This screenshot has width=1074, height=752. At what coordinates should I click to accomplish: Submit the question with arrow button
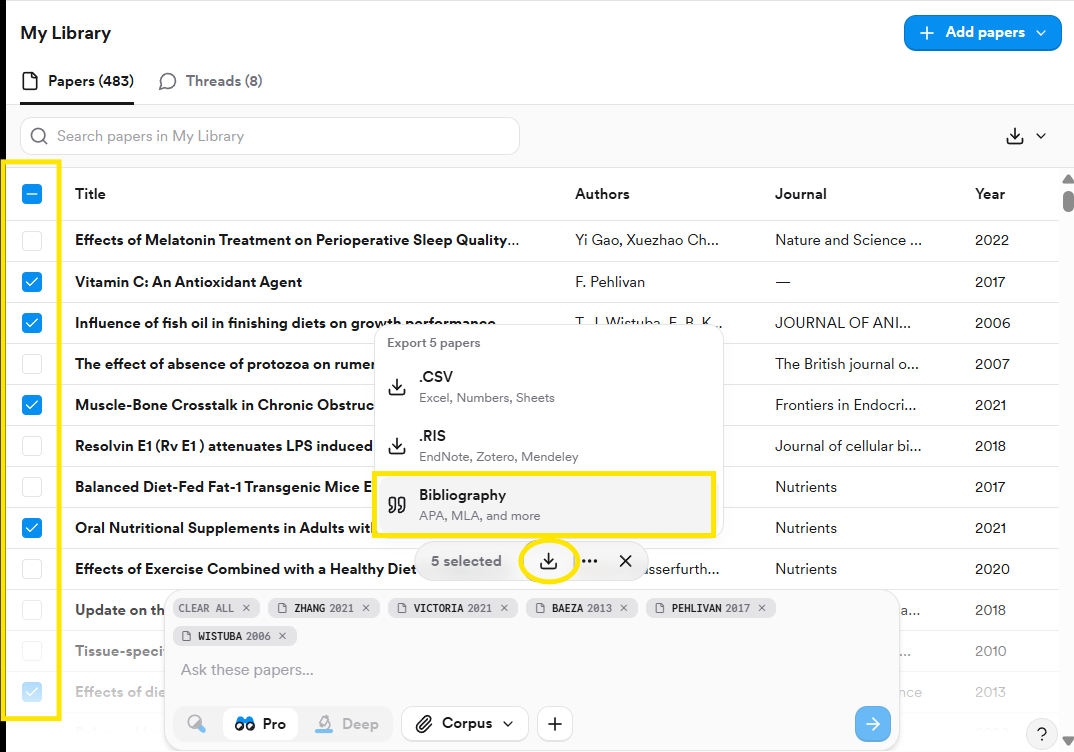coord(873,724)
